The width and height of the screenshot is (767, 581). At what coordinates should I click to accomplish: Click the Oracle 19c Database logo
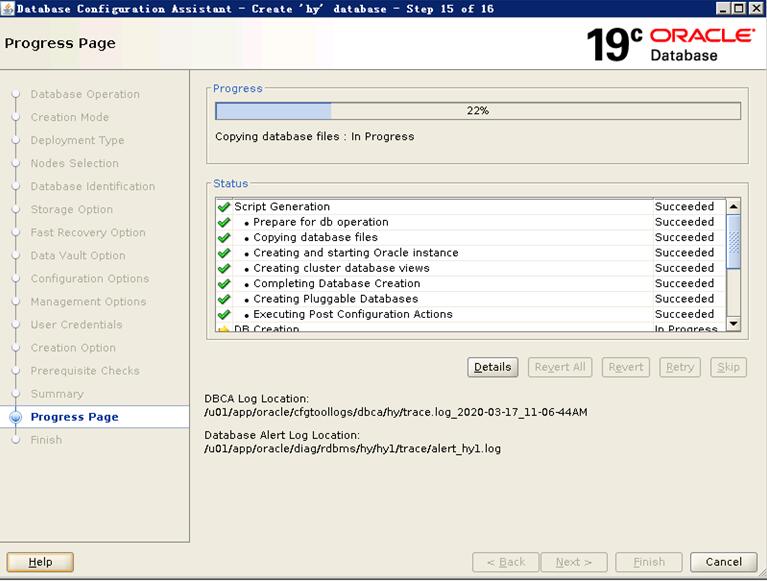670,44
